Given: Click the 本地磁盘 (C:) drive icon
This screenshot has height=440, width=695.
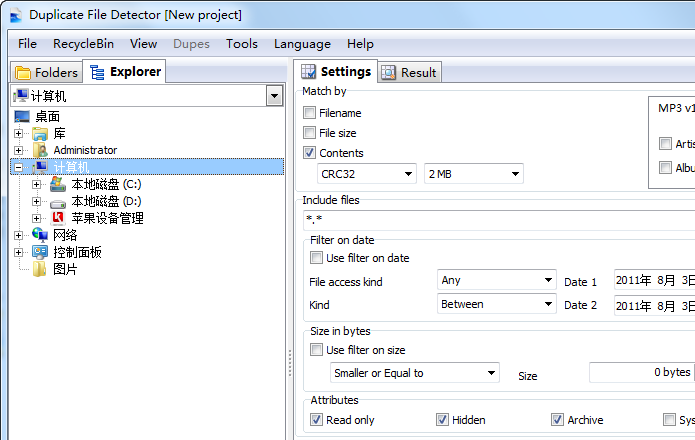Looking at the screenshot, I should pyautogui.click(x=58, y=184).
